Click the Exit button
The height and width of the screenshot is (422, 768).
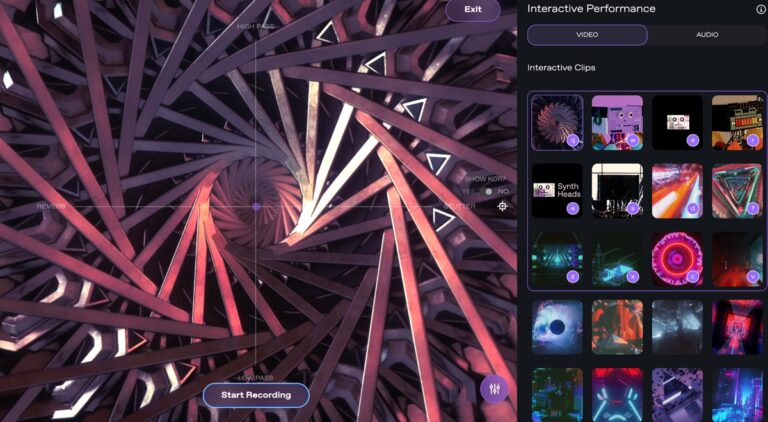pos(473,10)
